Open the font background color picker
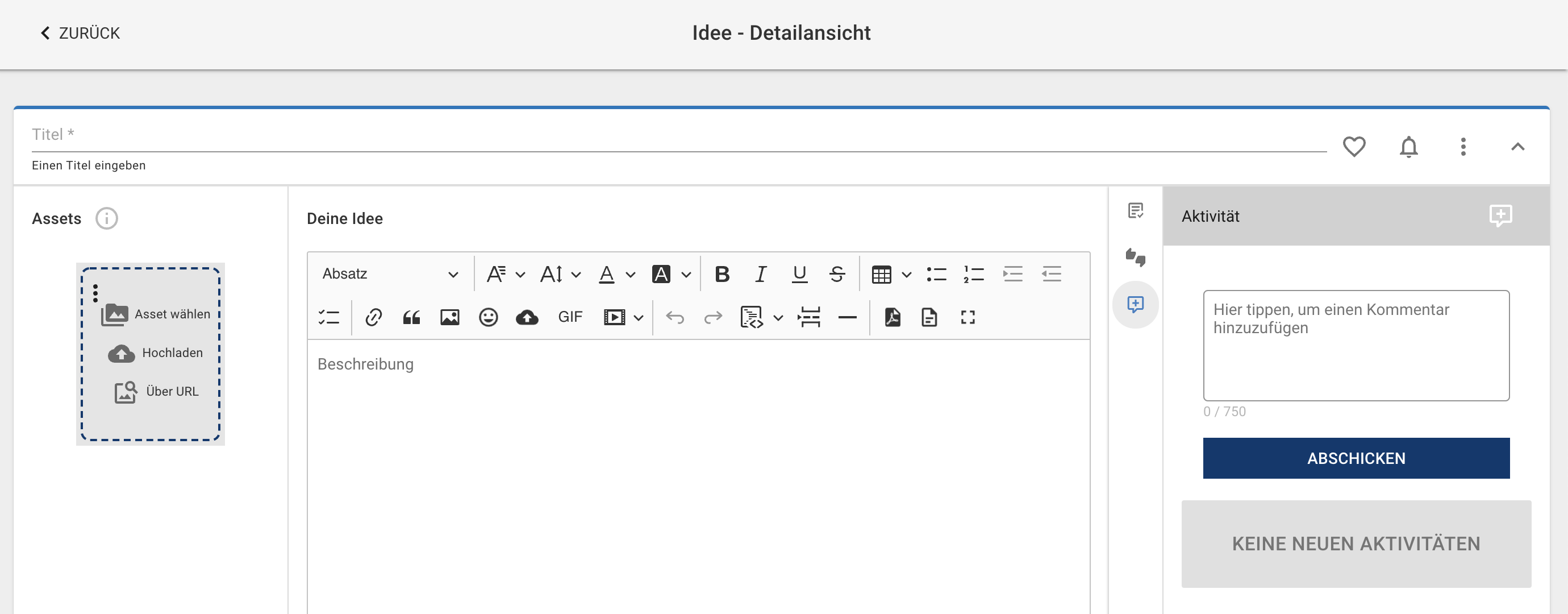This screenshot has width=1568, height=614. click(x=672, y=274)
